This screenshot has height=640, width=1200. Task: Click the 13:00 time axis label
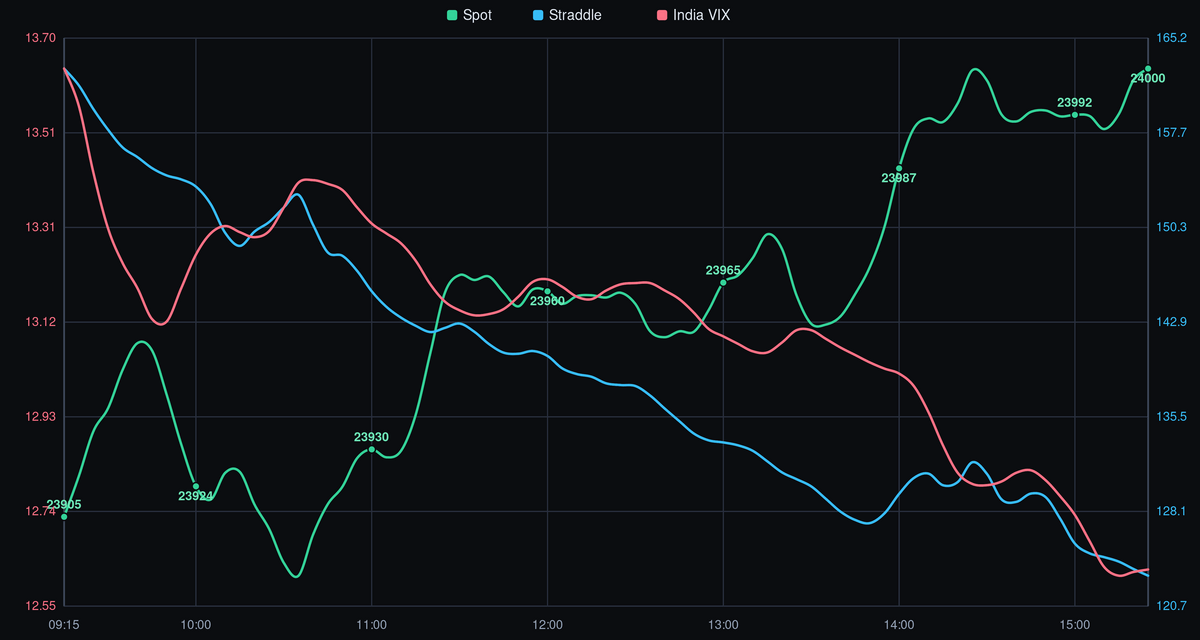coord(723,625)
